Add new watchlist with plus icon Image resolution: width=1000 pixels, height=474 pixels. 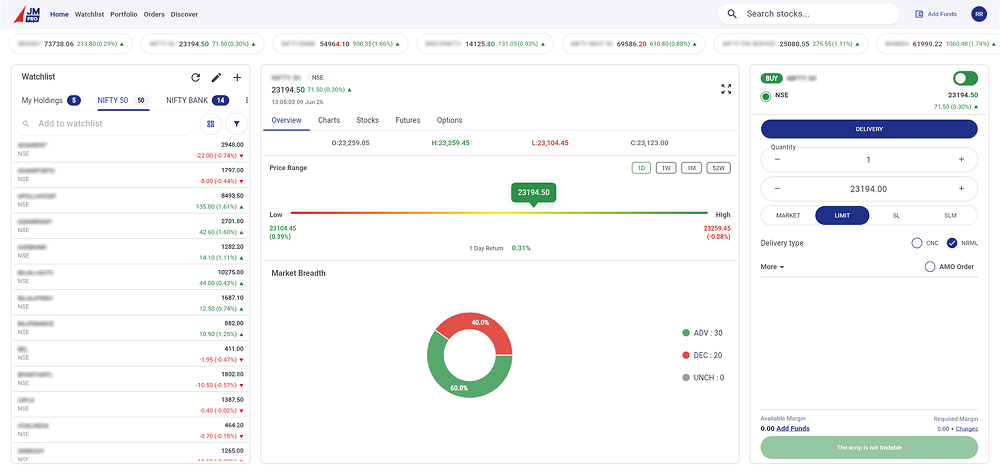pos(237,78)
